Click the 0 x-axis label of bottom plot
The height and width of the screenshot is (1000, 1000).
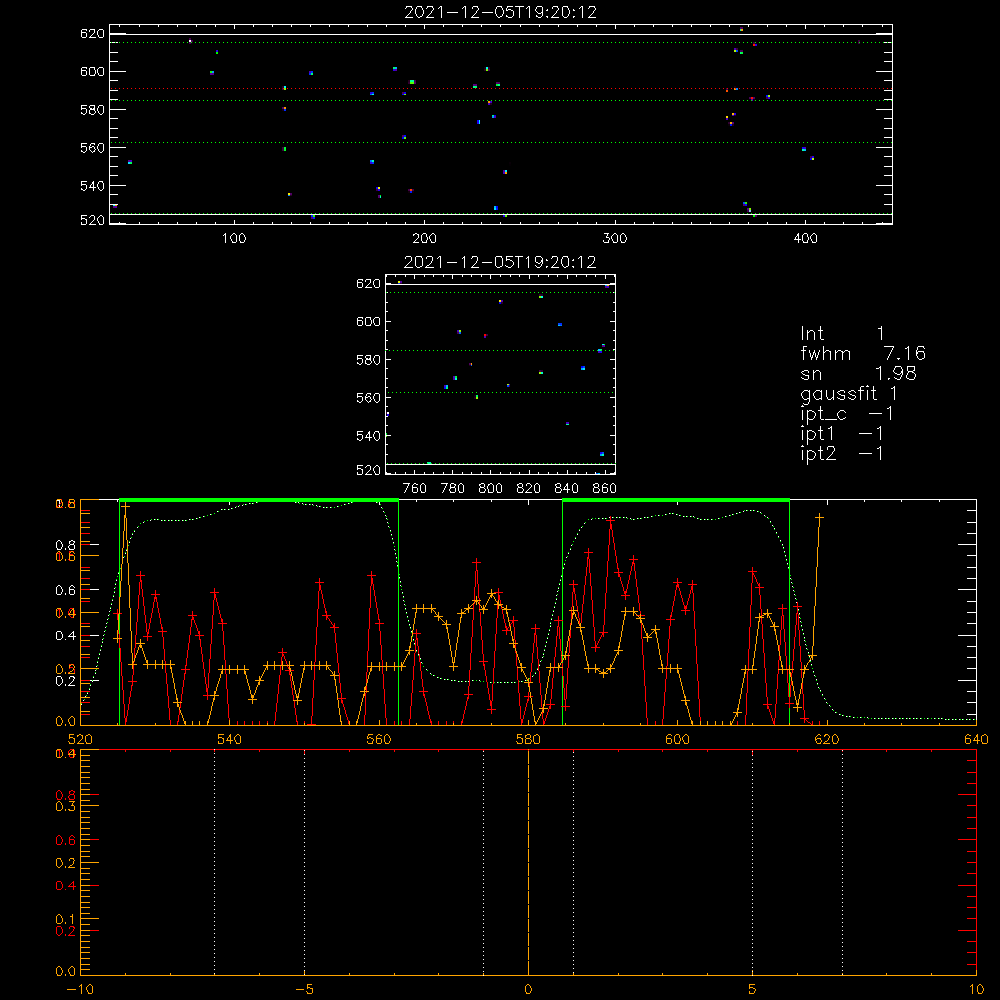click(528, 989)
